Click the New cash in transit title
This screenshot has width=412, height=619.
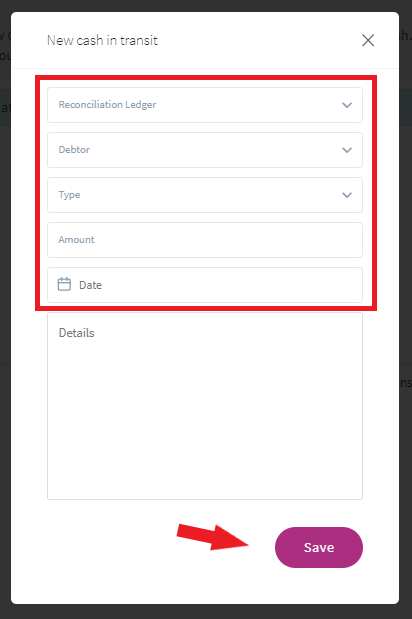coord(102,40)
